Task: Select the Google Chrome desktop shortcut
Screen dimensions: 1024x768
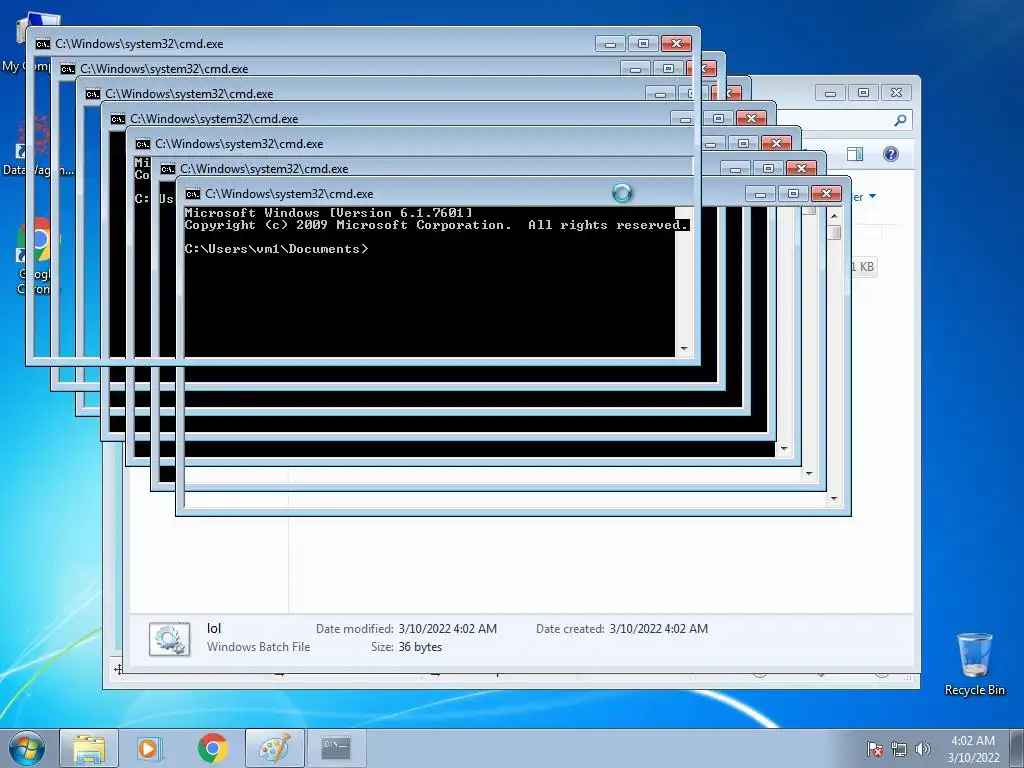Action: [37, 256]
